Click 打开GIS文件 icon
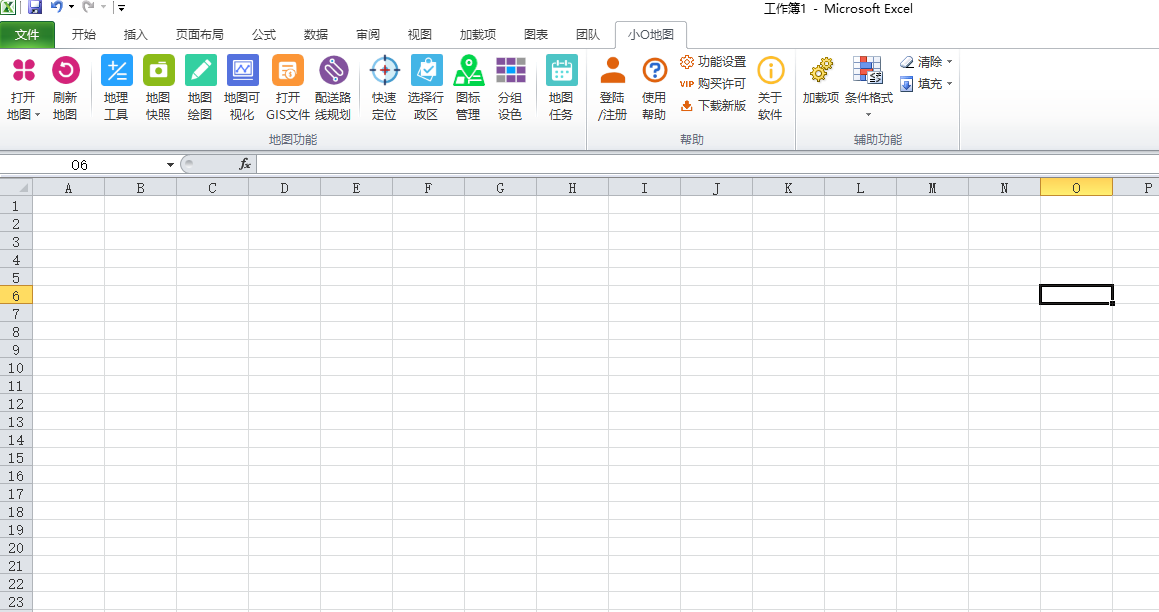Image resolution: width=1159 pixels, height=612 pixels. coord(288,70)
